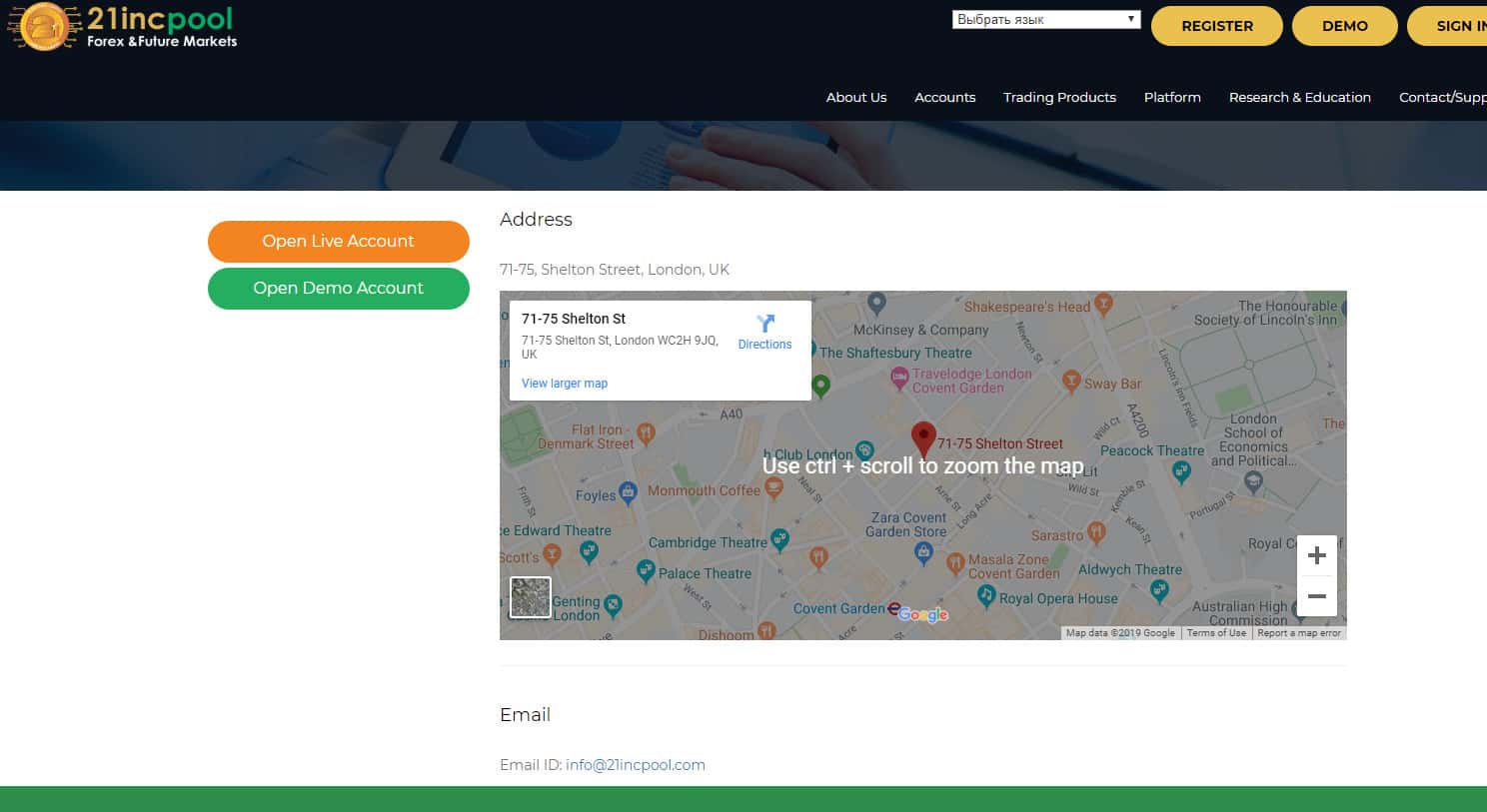Switch to satellite view thumbnail
The width and height of the screenshot is (1487, 812).
[530, 597]
